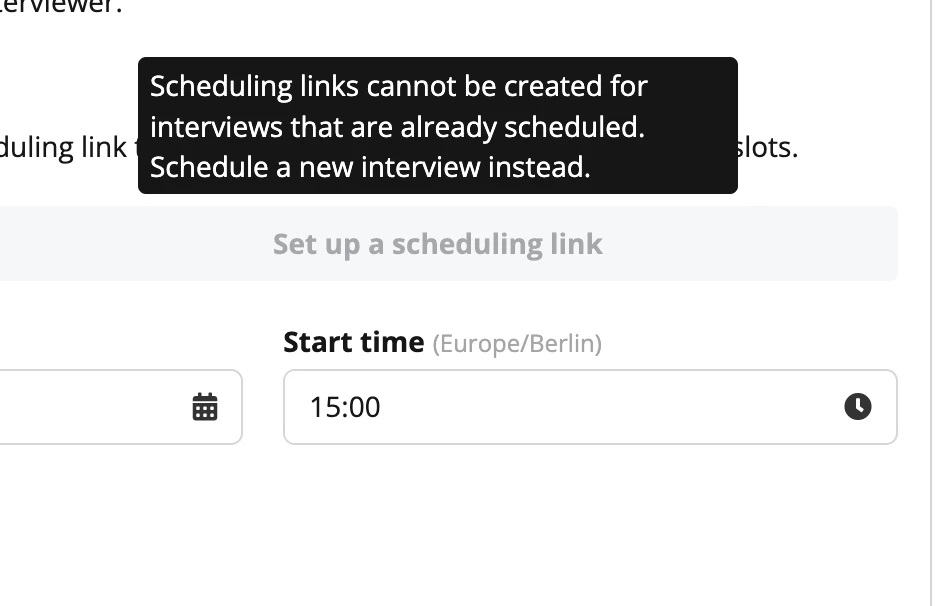Click the clock icon in Start time
This screenshot has width=942, height=606.
pos(857,407)
